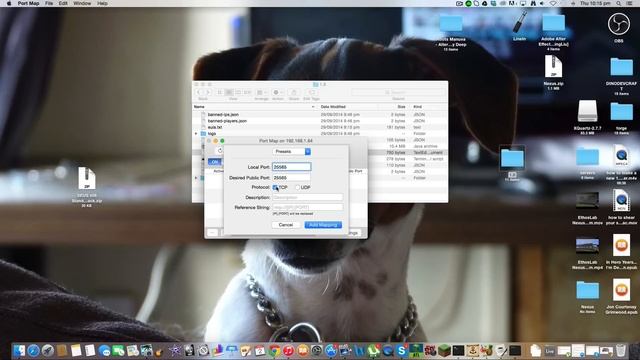
Task: Expand the logs folder disclosure triangle
Action: pos(196,133)
